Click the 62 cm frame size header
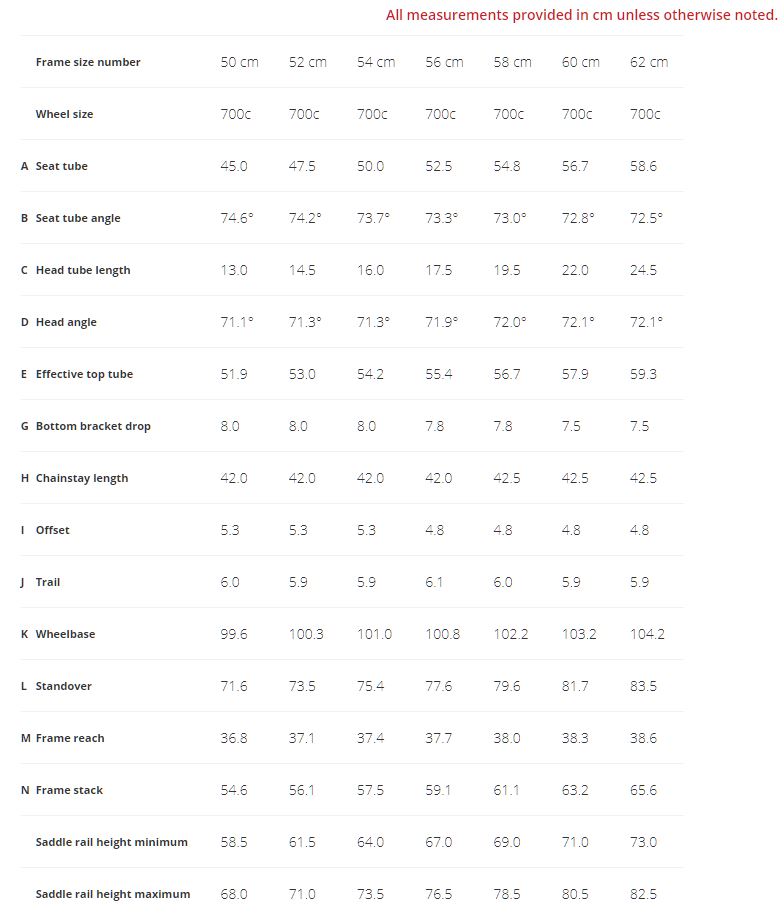This screenshot has width=784, height=915. (649, 62)
